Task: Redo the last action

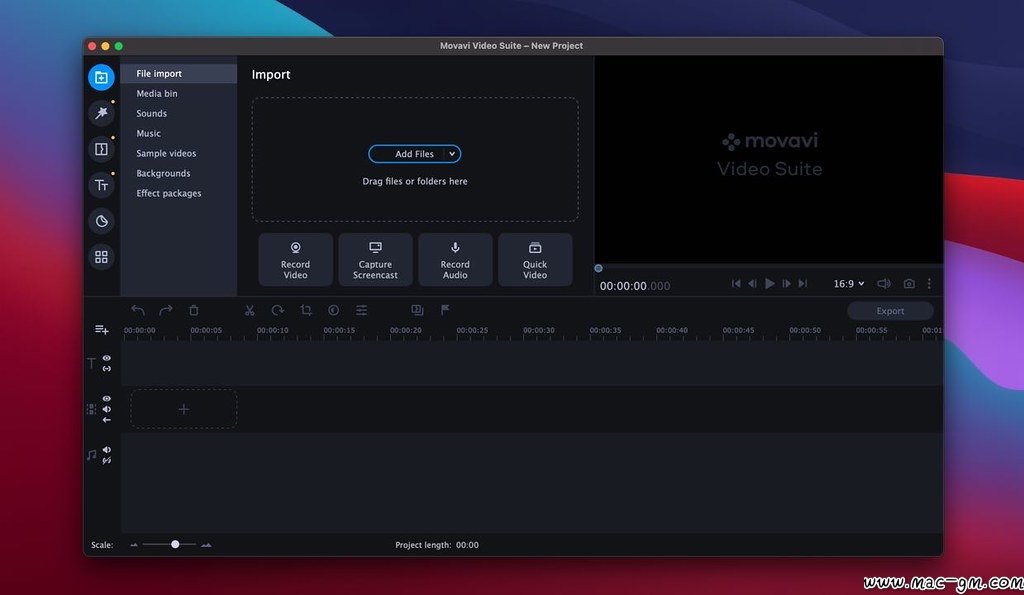Action: click(166, 310)
